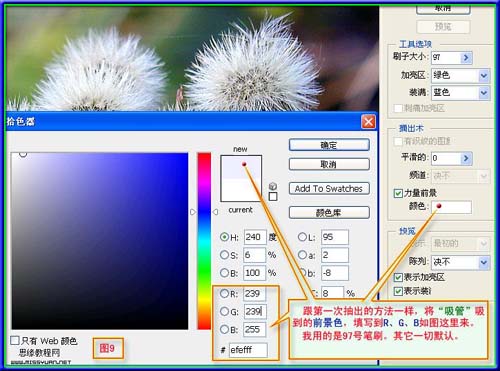
Task: Close the 拾色器 color picker dialog
Action: pos(368,122)
